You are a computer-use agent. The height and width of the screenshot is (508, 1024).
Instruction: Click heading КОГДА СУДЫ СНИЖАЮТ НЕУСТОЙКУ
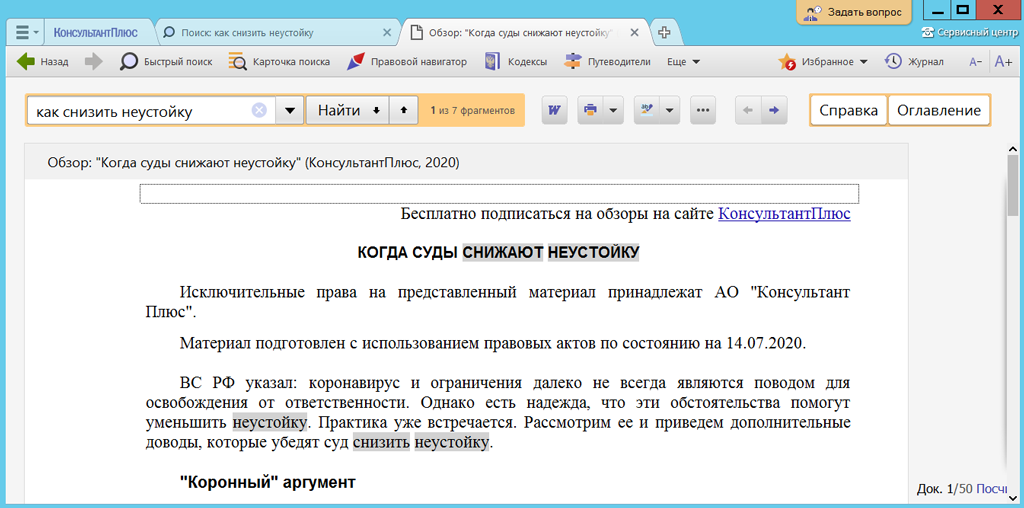coord(498,253)
